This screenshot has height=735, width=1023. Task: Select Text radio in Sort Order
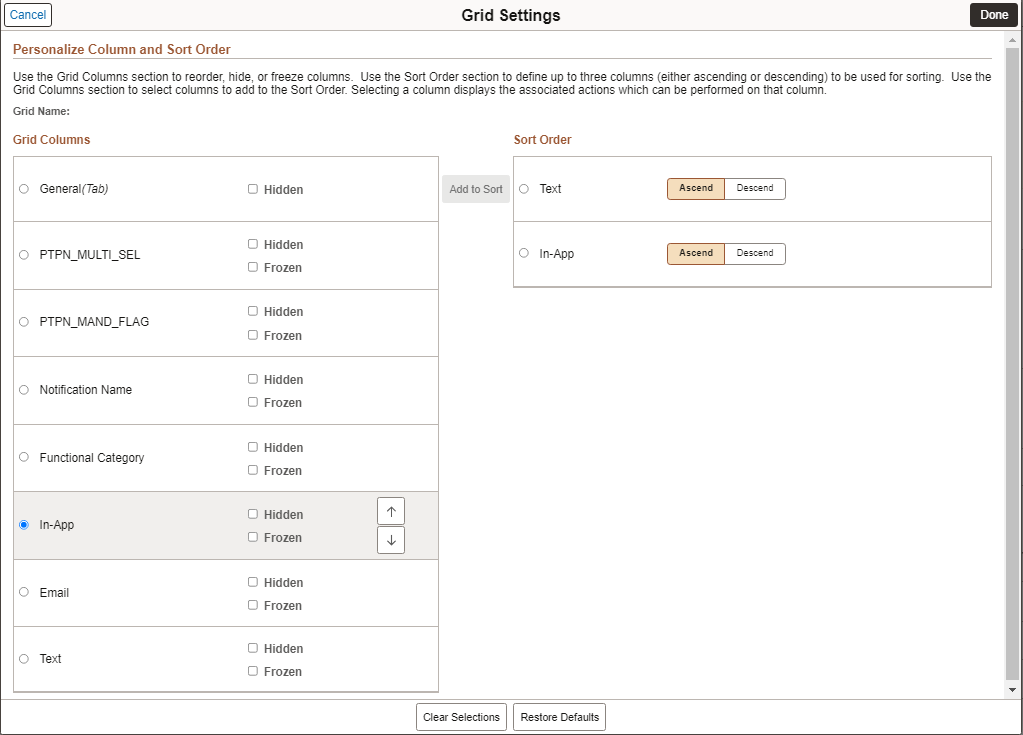[524, 188]
